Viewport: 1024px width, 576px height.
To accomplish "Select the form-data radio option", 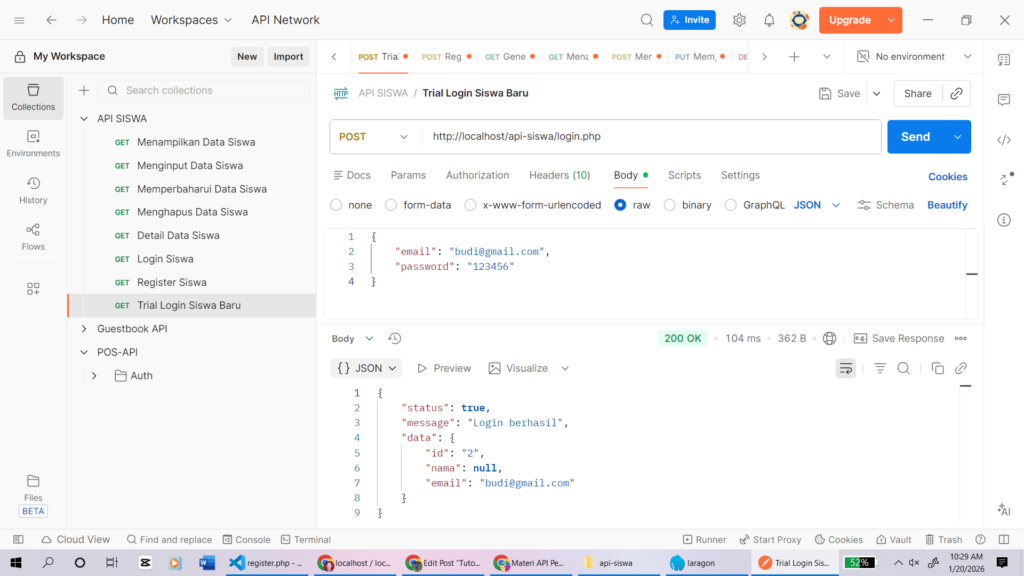I will point(391,205).
